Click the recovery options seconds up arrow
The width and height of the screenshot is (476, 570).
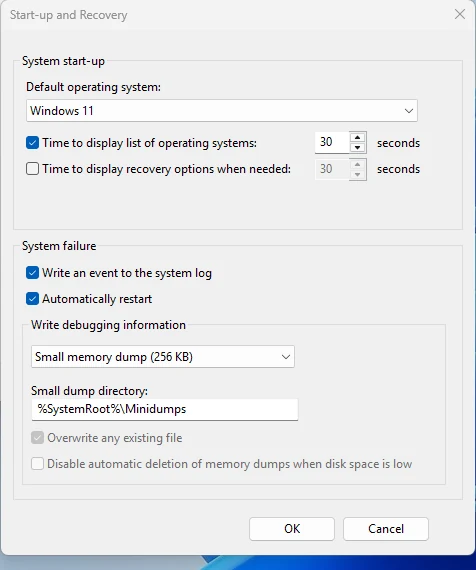click(357, 164)
